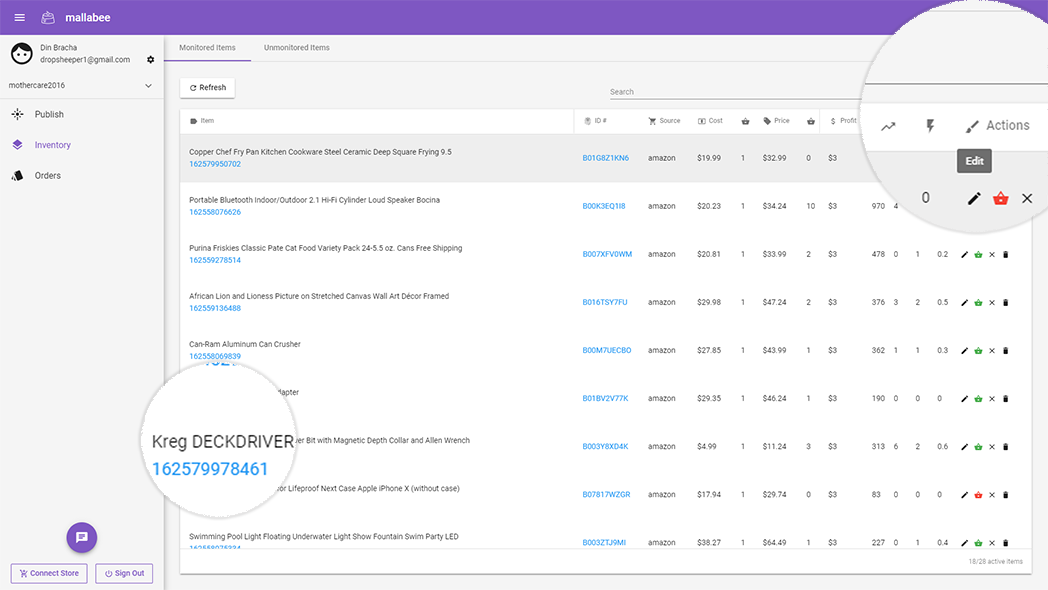1048x590 pixels.
Task: Sort by the Price column header
Action: 776,121
